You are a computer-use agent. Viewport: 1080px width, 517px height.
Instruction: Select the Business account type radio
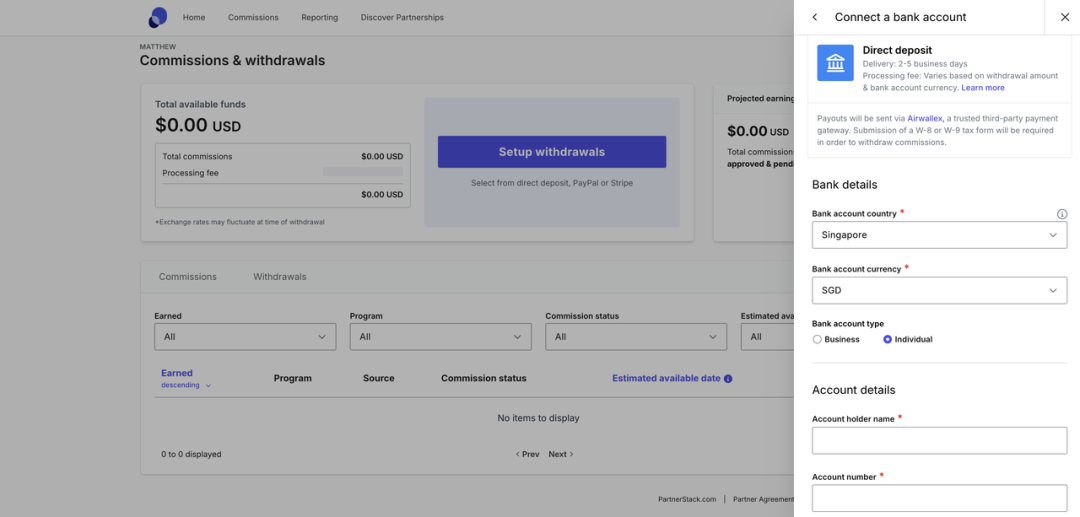818,339
